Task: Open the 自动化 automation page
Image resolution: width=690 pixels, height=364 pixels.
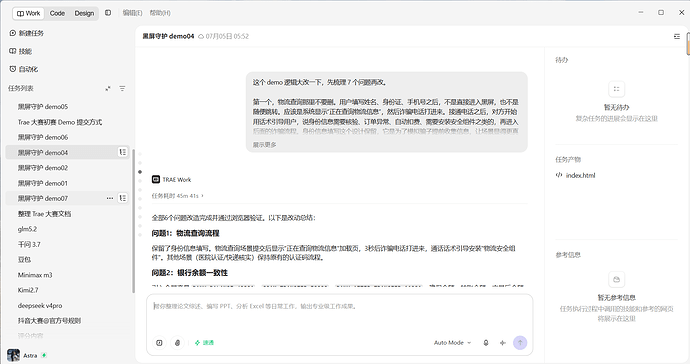Action: pos(23,69)
